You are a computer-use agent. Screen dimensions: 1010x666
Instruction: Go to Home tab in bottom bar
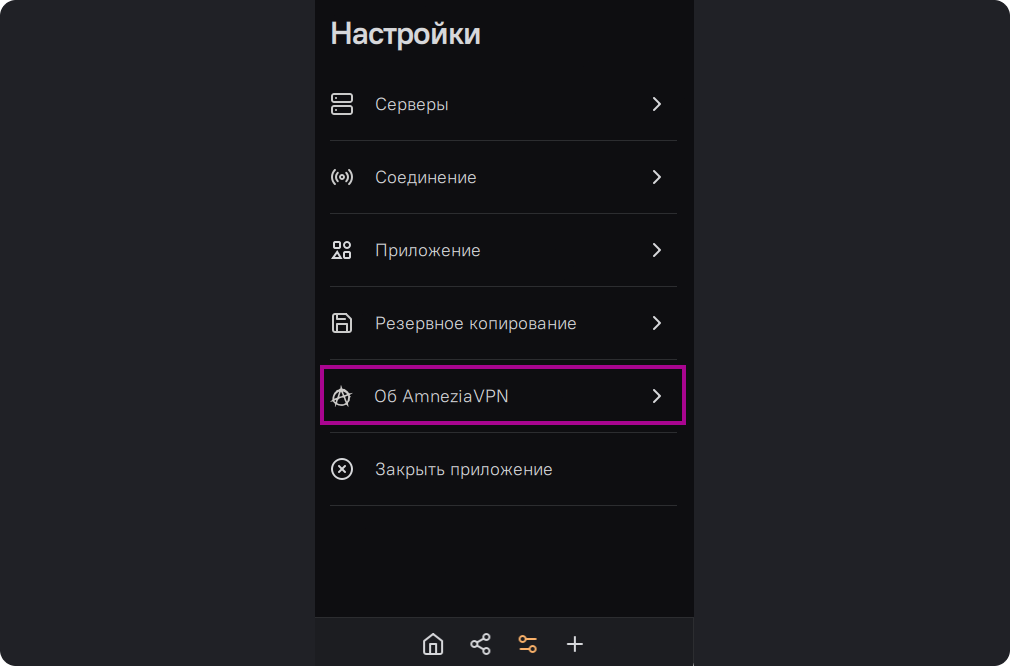point(433,644)
